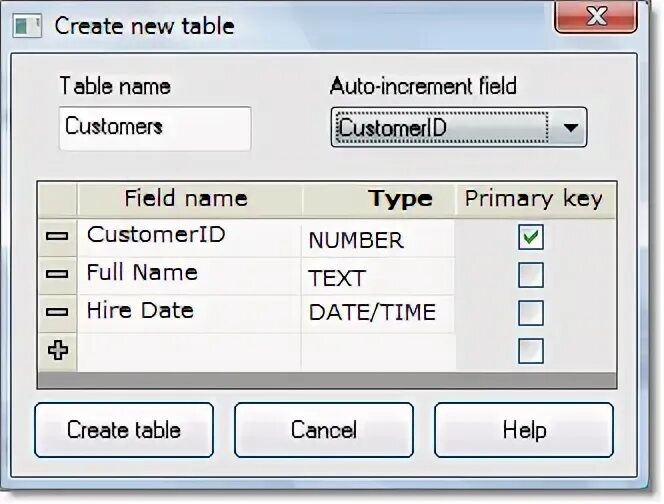Click the Table name input field

click(154, 128)
